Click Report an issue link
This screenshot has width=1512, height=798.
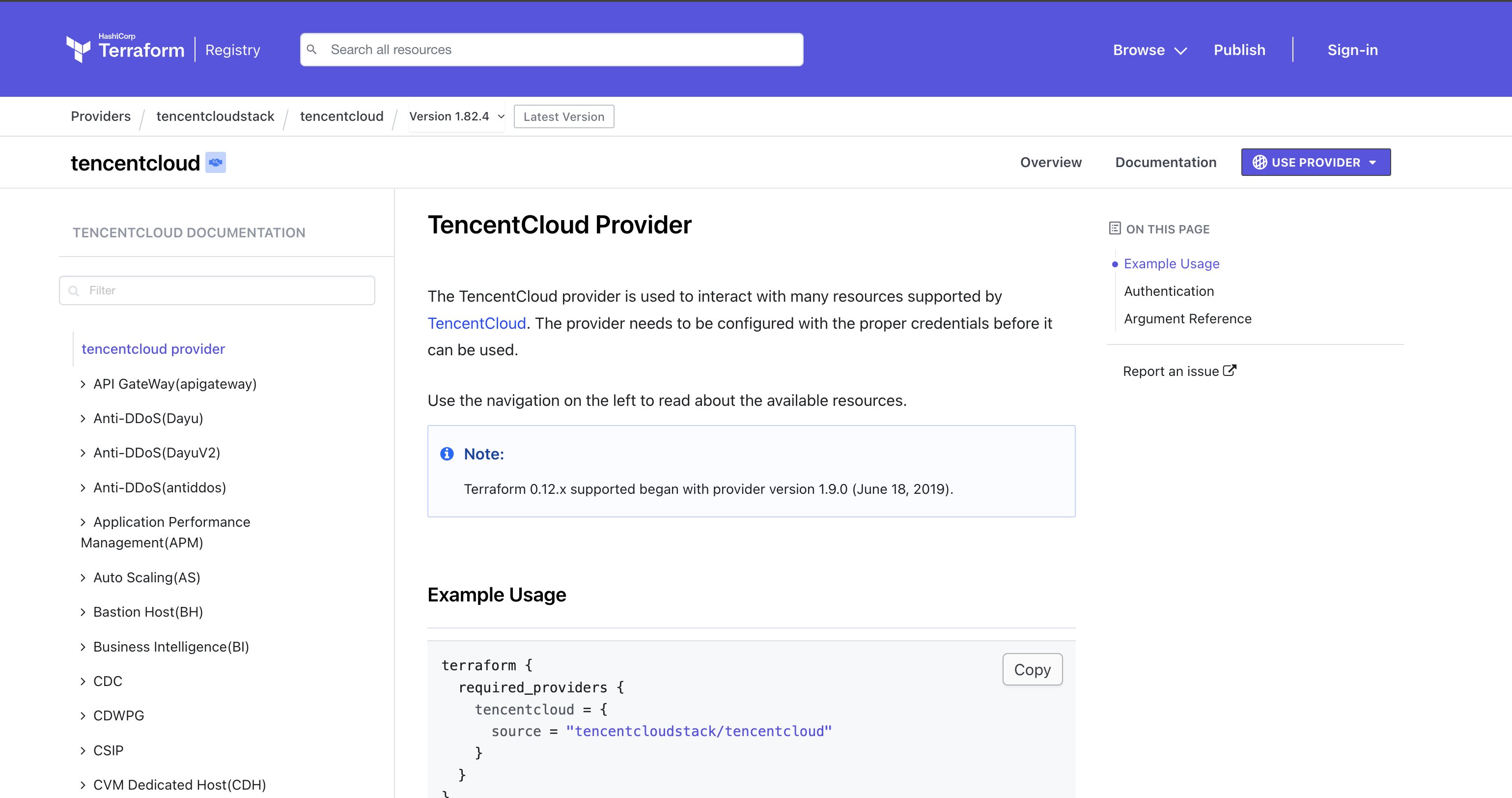pyautogui.click(x=1179, y=371)
